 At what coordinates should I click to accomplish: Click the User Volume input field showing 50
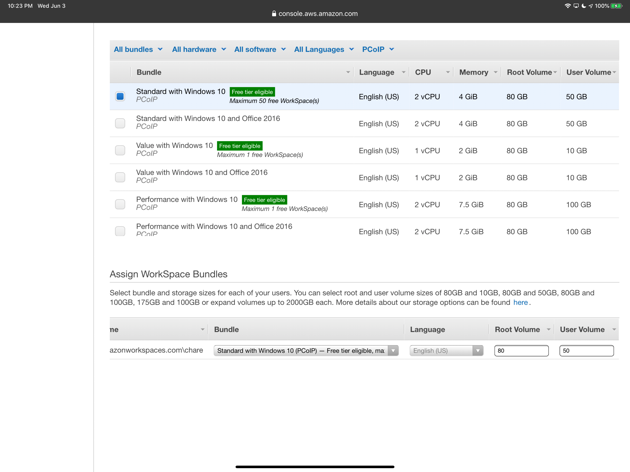click(x=587, y=351)
